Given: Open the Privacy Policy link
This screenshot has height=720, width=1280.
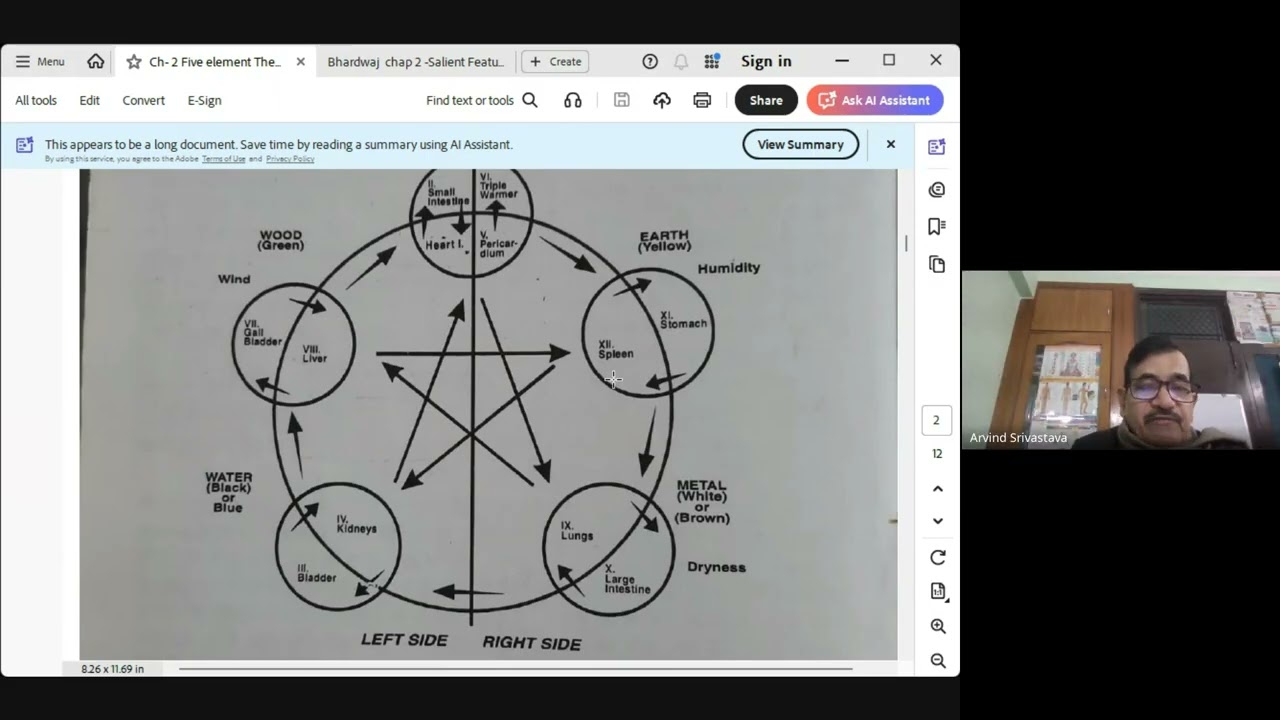Looking at the screenshot, I should point(290,159).
